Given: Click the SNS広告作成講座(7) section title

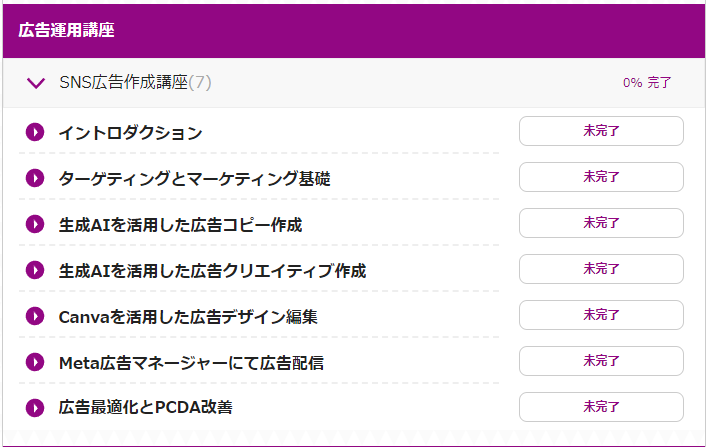Looking at the screenshot, I should pyautogui.click(x=135, y=82).
